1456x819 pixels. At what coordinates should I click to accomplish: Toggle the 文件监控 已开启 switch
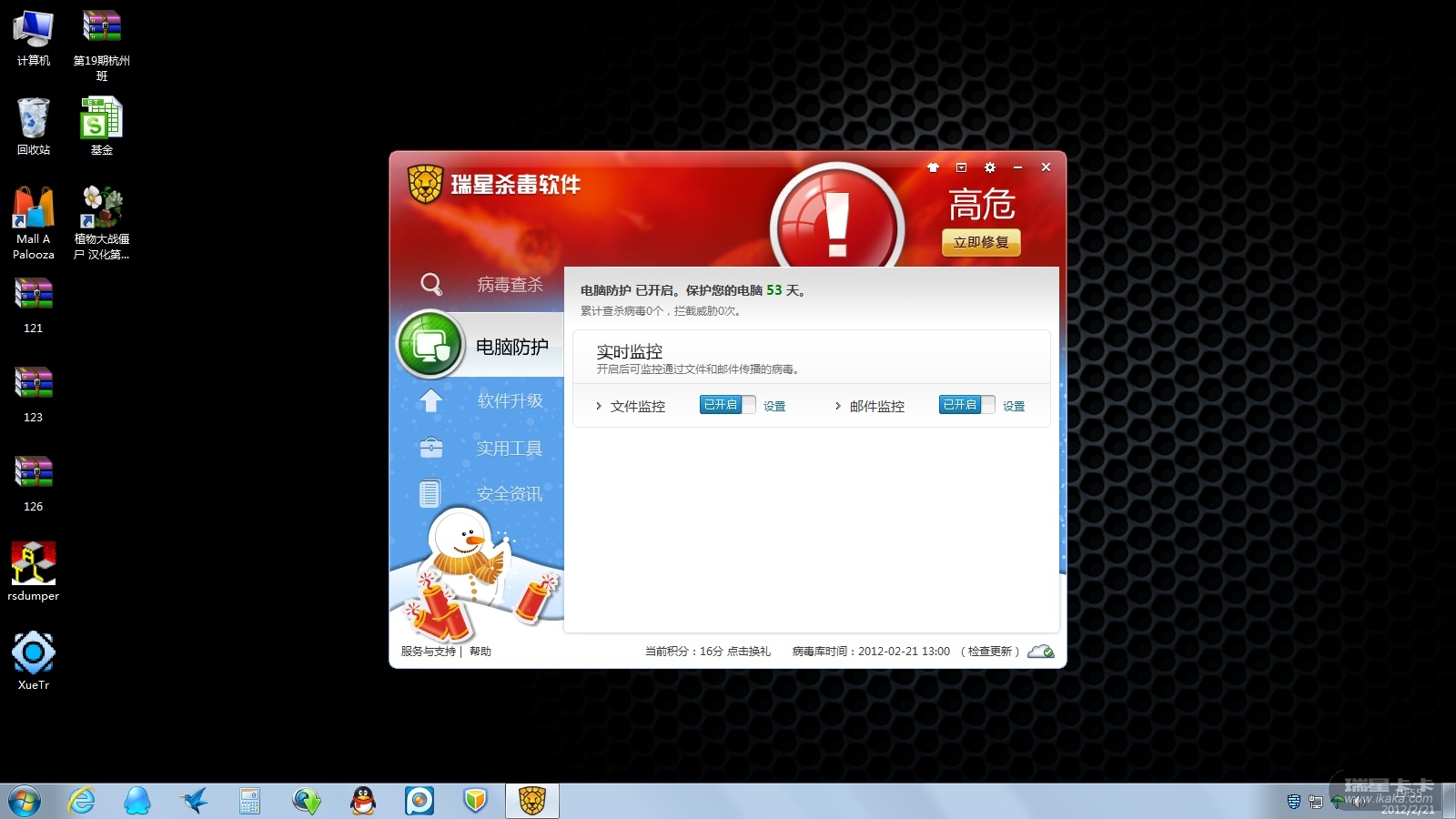(727, 405)
